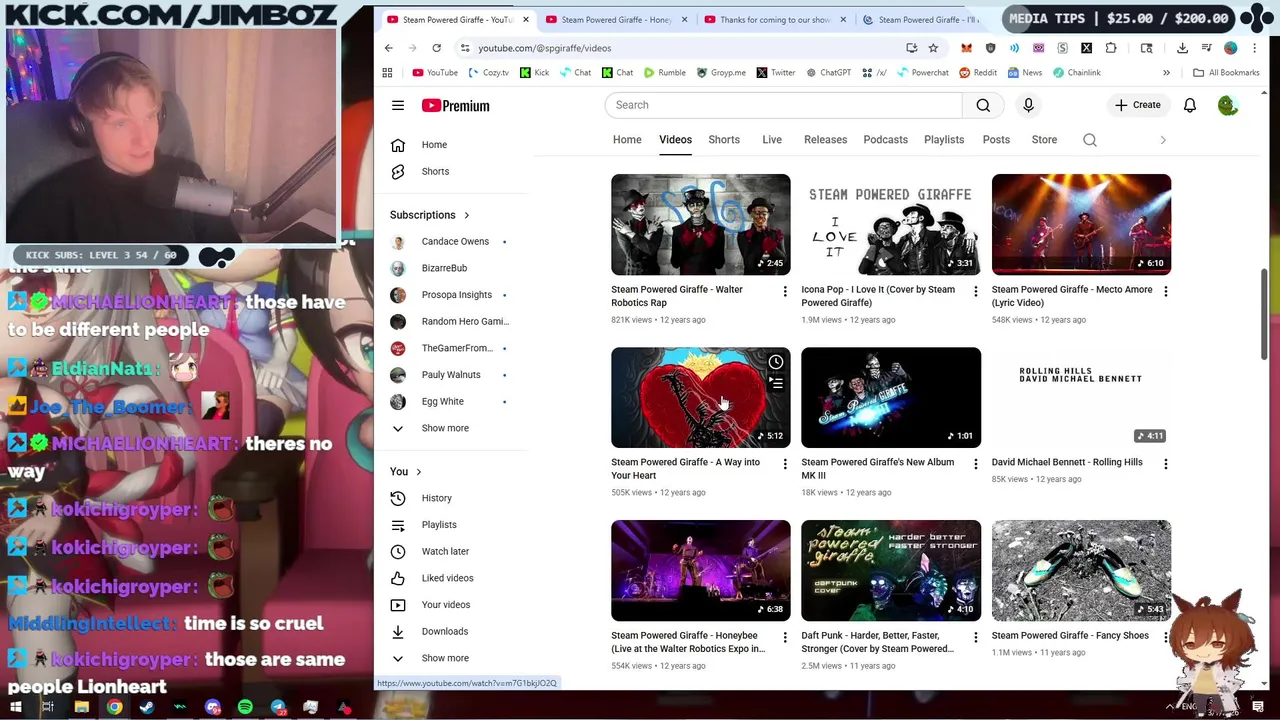Open History in the sidebar

436,498
